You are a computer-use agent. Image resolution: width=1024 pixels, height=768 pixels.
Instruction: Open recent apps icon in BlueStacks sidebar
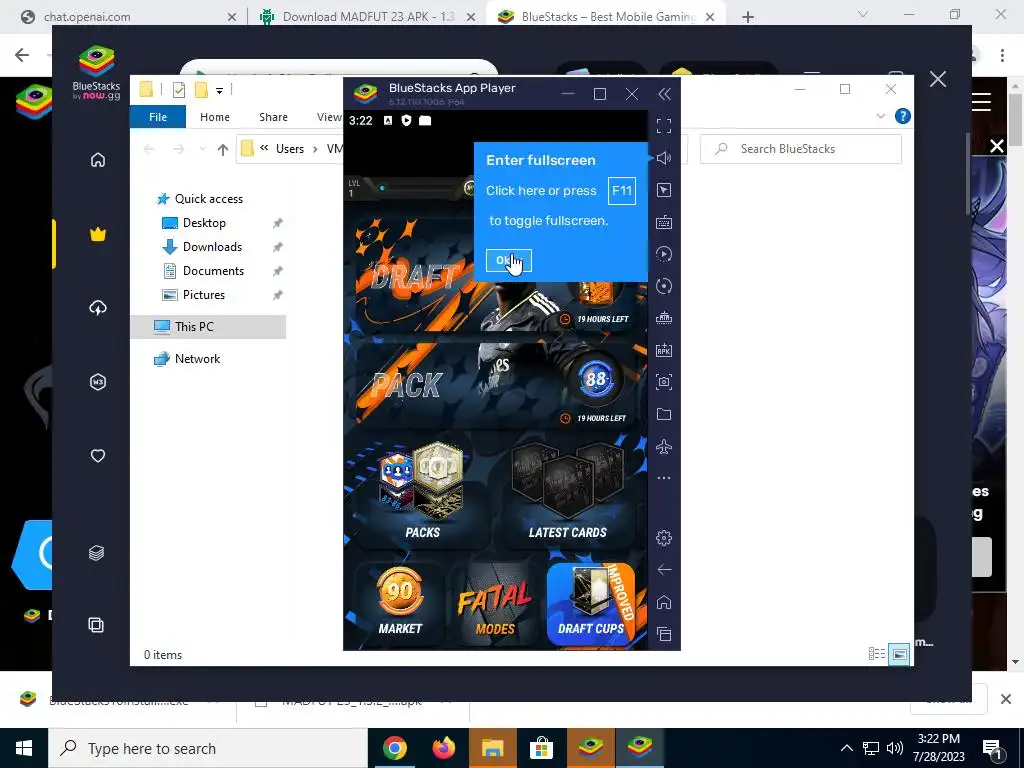click(664, 634)
